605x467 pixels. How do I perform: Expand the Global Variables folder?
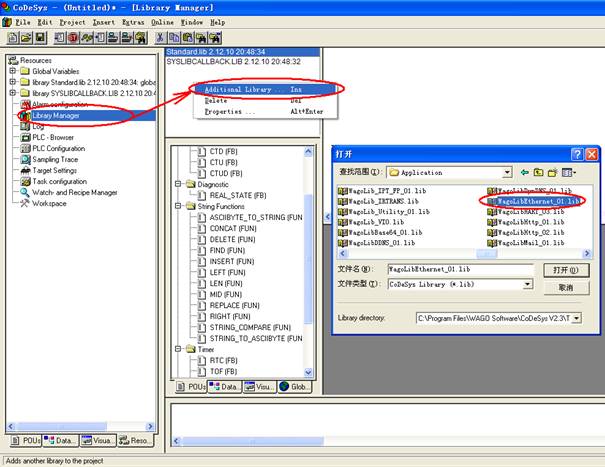(x=12, y=71)
